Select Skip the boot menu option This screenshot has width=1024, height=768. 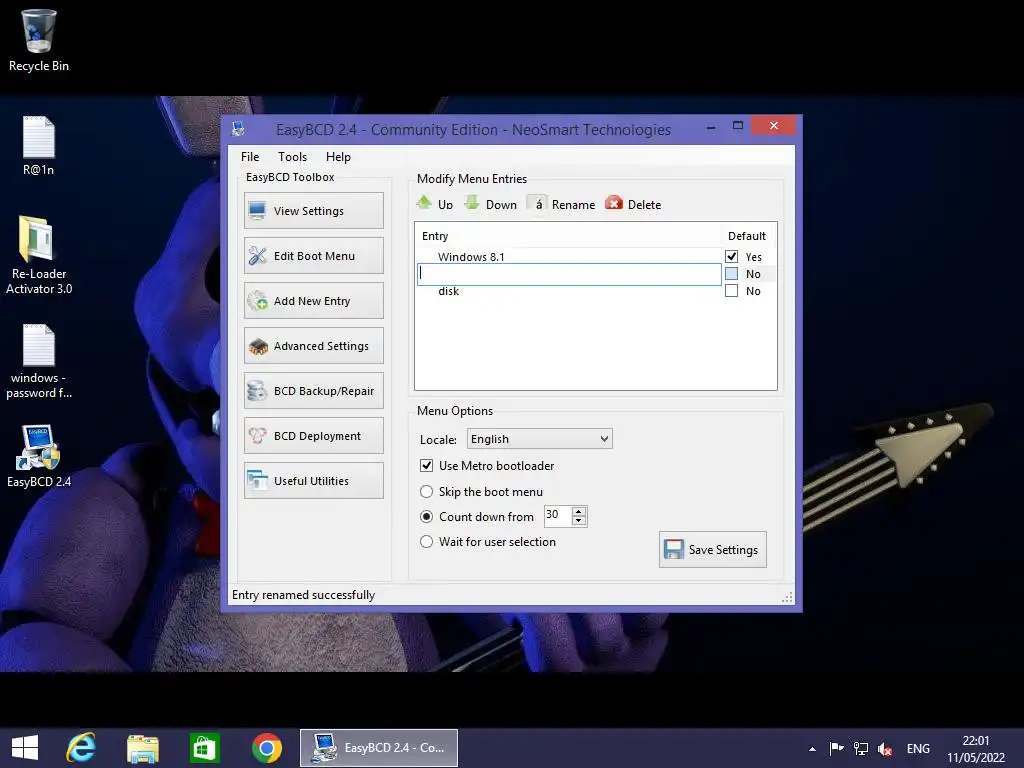pos(426,492)
